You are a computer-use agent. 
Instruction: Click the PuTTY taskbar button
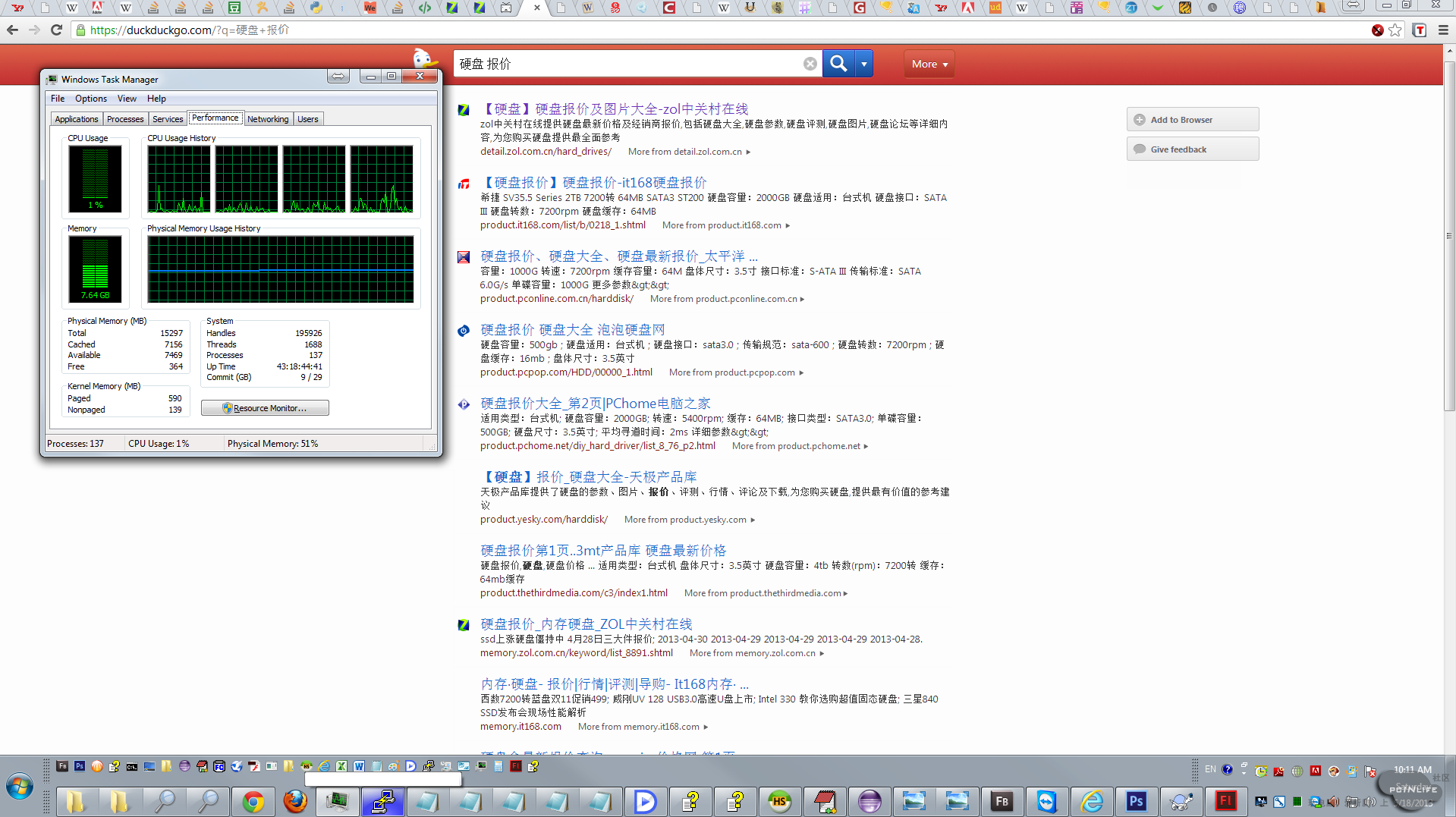tap(382, 801)
